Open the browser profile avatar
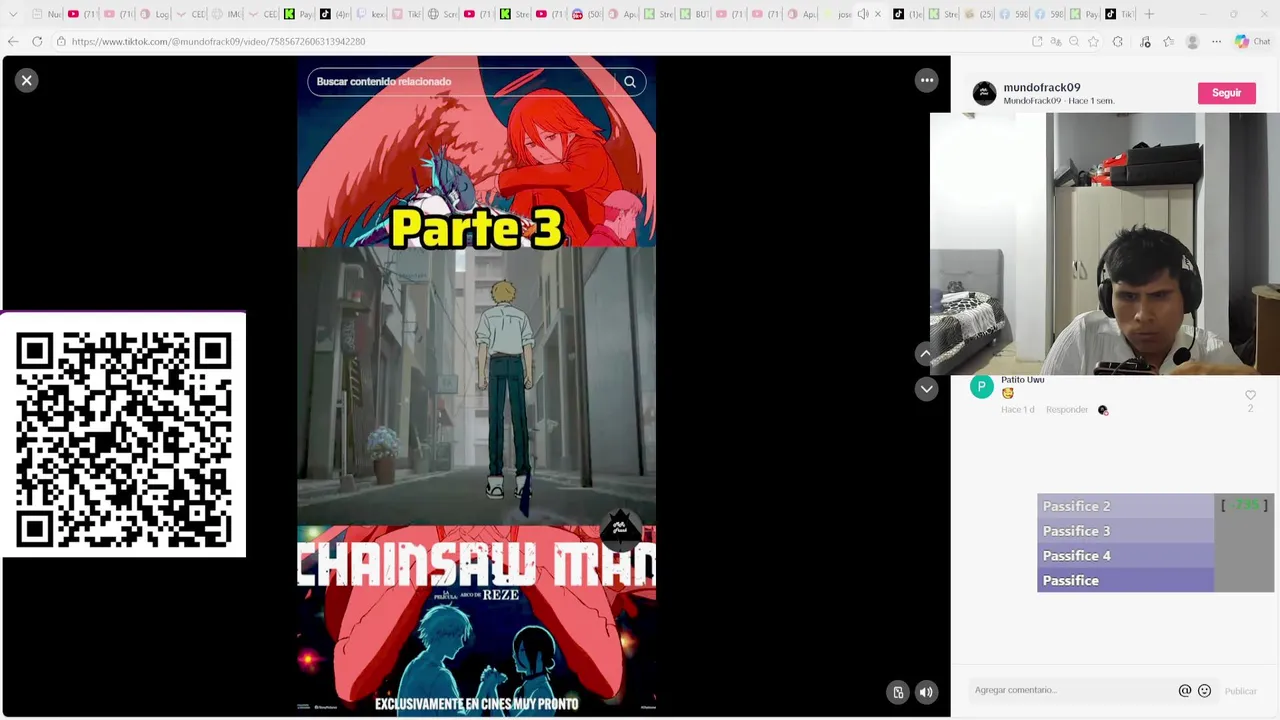Viewport: 1280px width, 720px height. (x=1192, y=42)
